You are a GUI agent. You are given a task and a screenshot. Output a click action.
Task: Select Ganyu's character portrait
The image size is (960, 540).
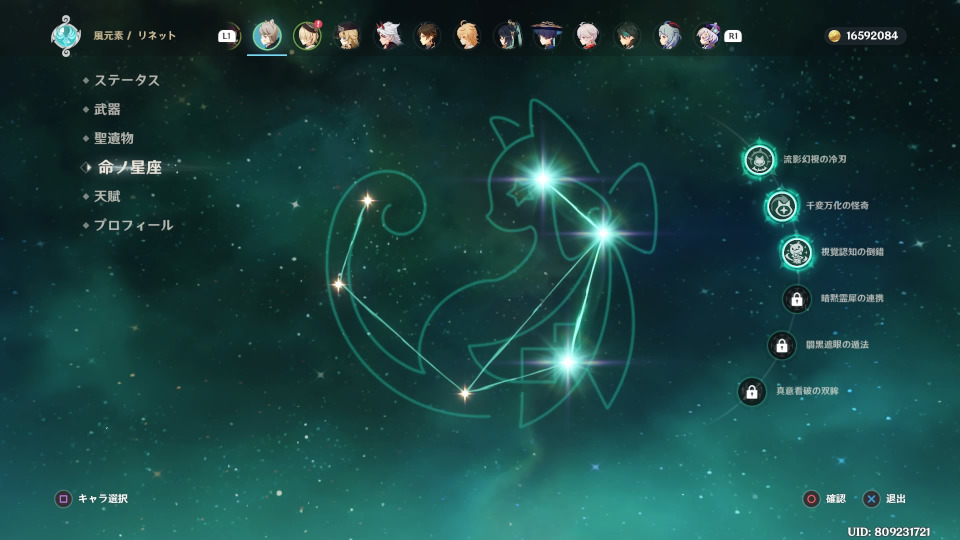pyautogui.click(x=668, y=36)
